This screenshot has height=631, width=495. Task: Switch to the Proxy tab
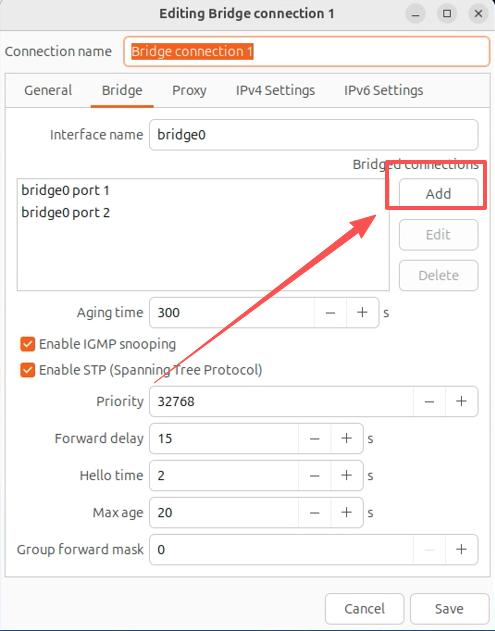click(x=189, y=90)
